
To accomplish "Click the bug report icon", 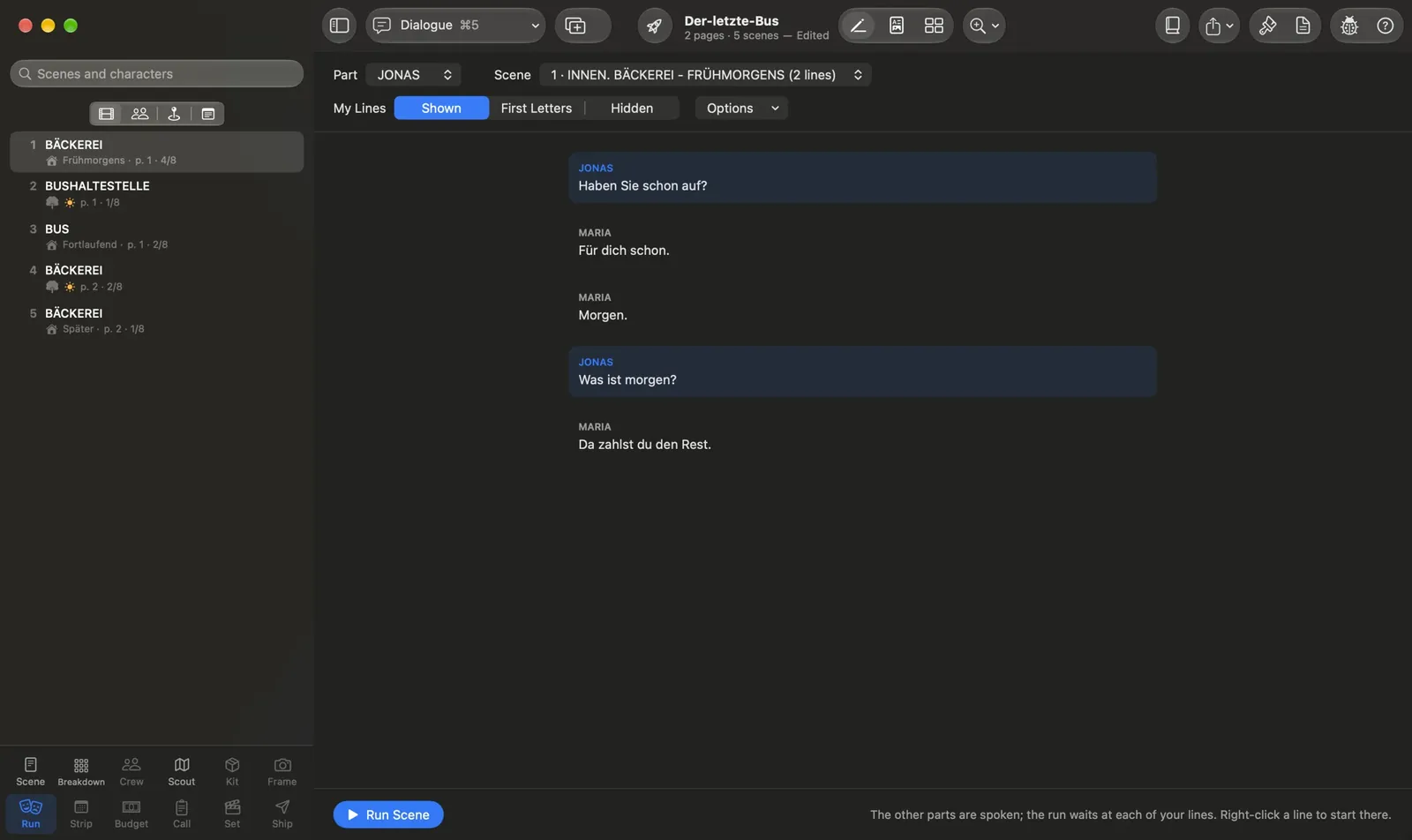I will (1349, 26).
